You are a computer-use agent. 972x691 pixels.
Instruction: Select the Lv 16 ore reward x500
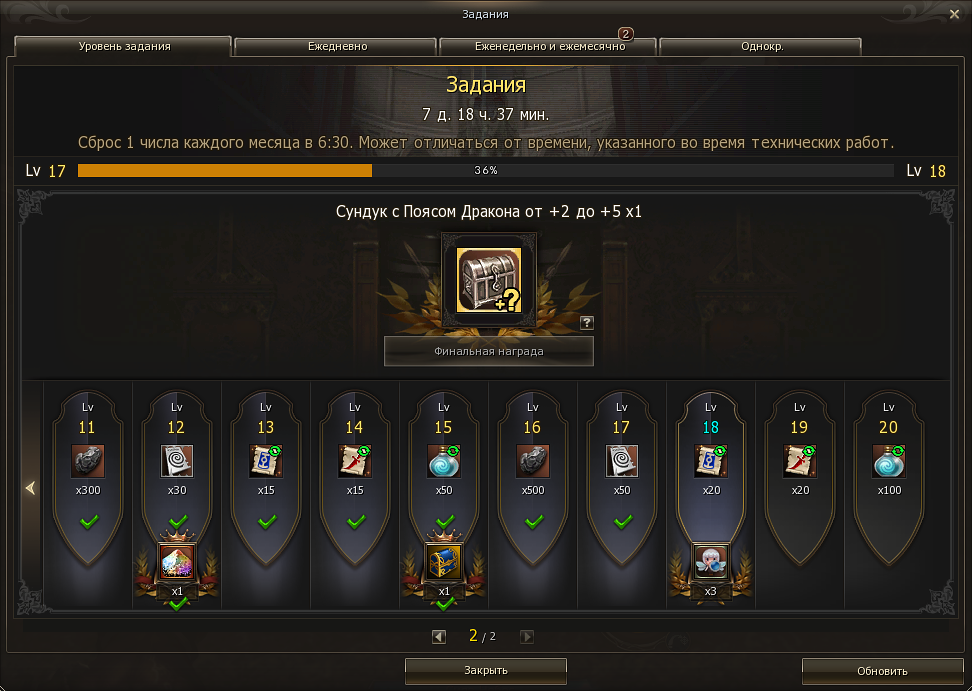click(x=532, y=461)
